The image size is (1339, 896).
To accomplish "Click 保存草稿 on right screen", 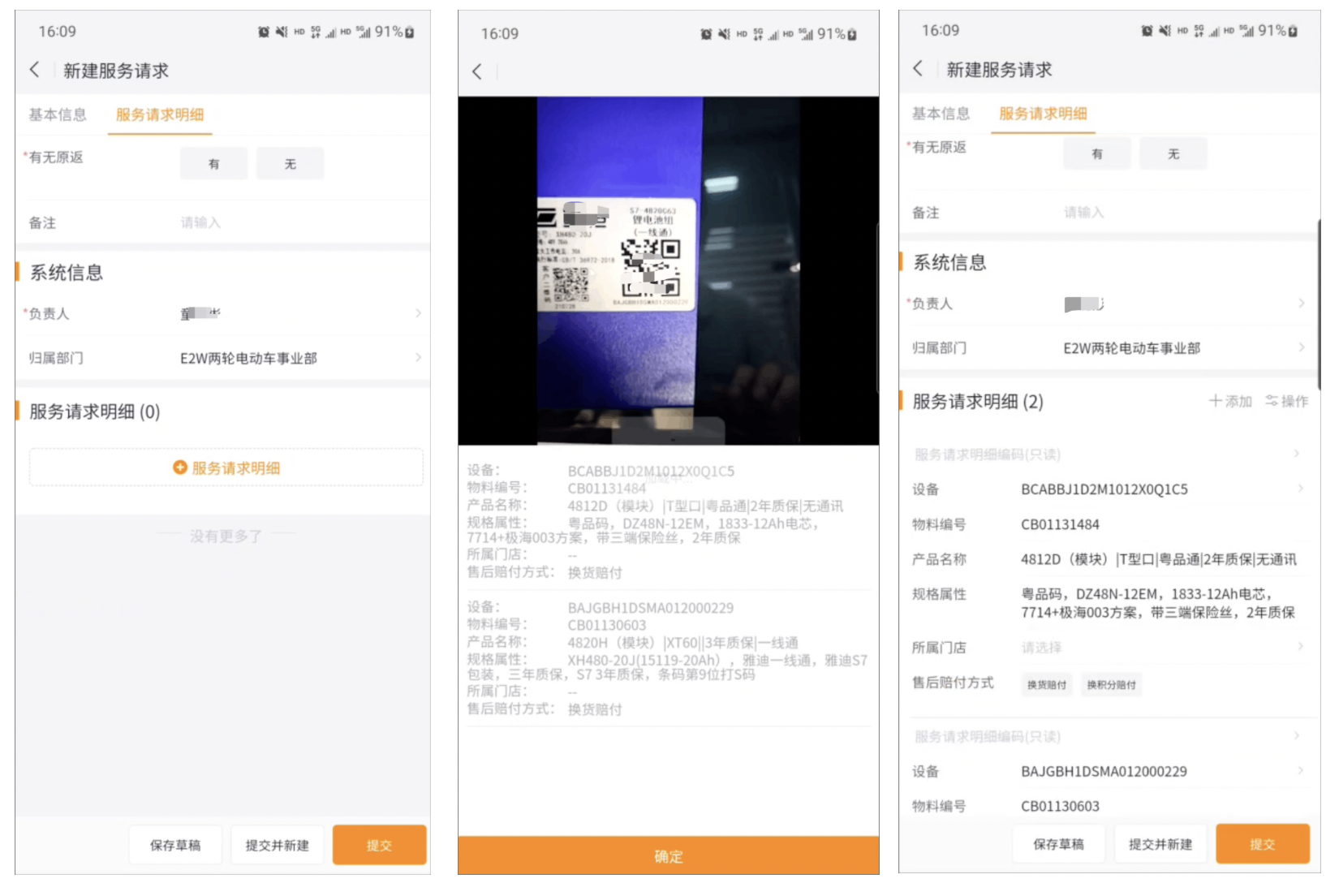I will click(1059, 844).
